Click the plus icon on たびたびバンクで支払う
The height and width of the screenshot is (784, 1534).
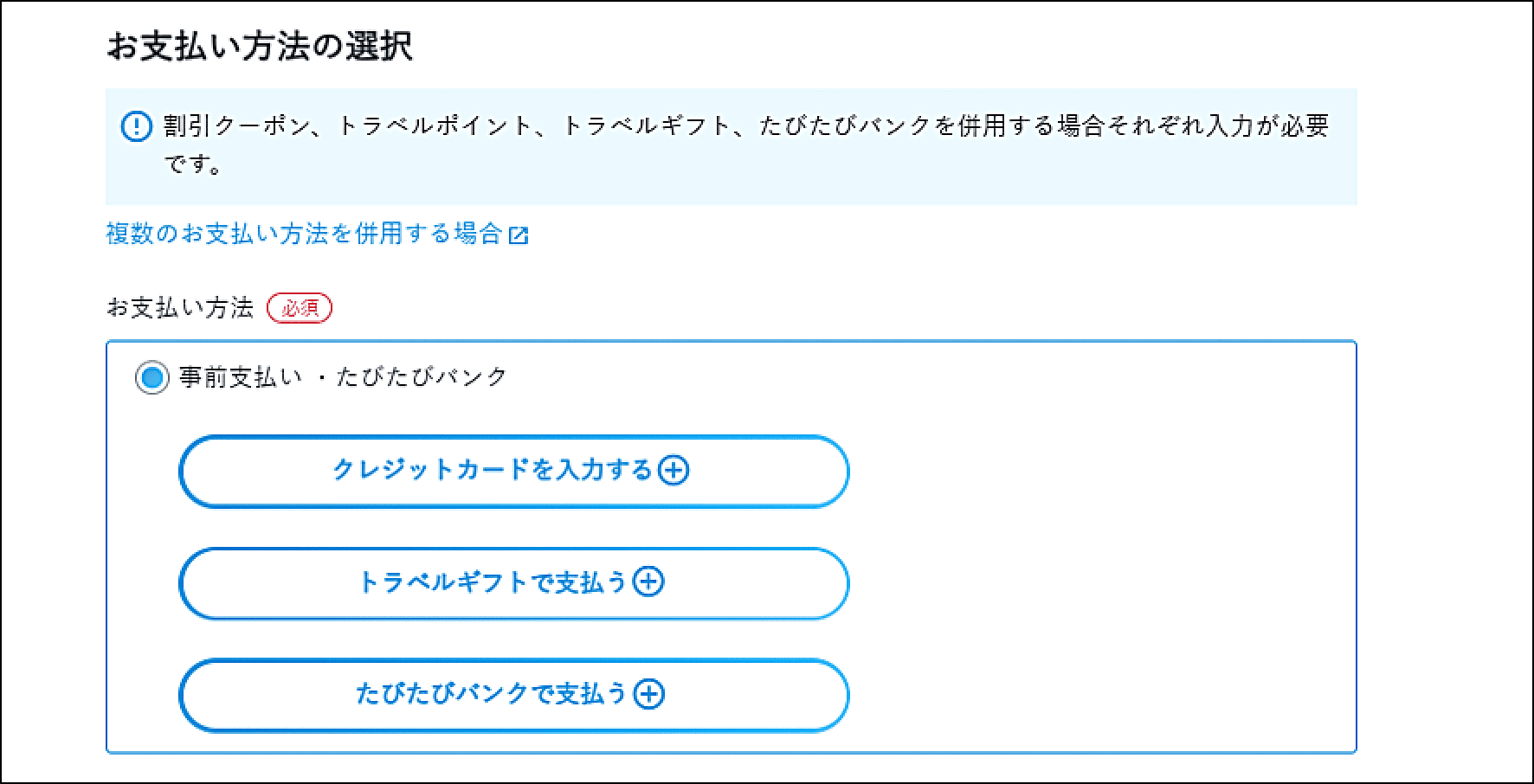pos(648,694)
